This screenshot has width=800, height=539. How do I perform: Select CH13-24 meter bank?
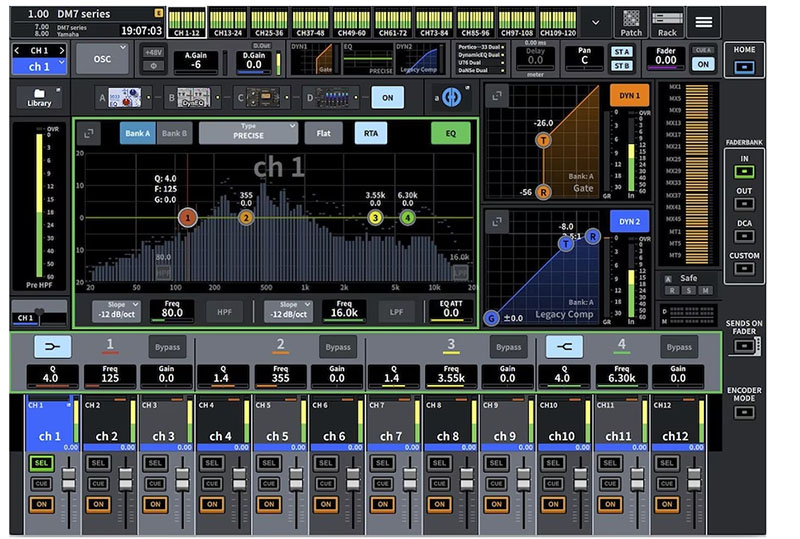point(228,22)
